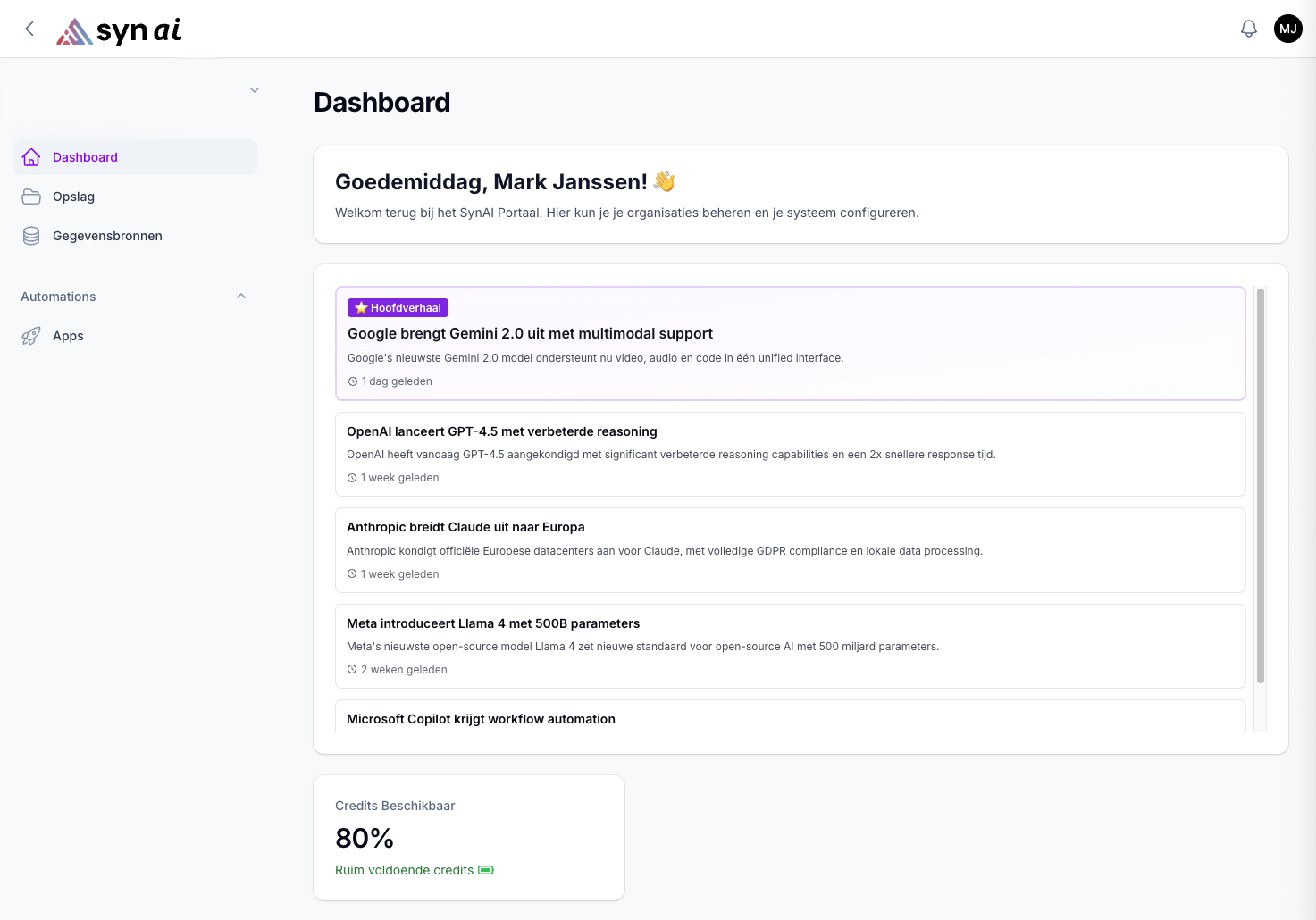The height and width of the screenshot is (920, 1316).
Task: Open the notifications bell
Action: coord(1249,29)
